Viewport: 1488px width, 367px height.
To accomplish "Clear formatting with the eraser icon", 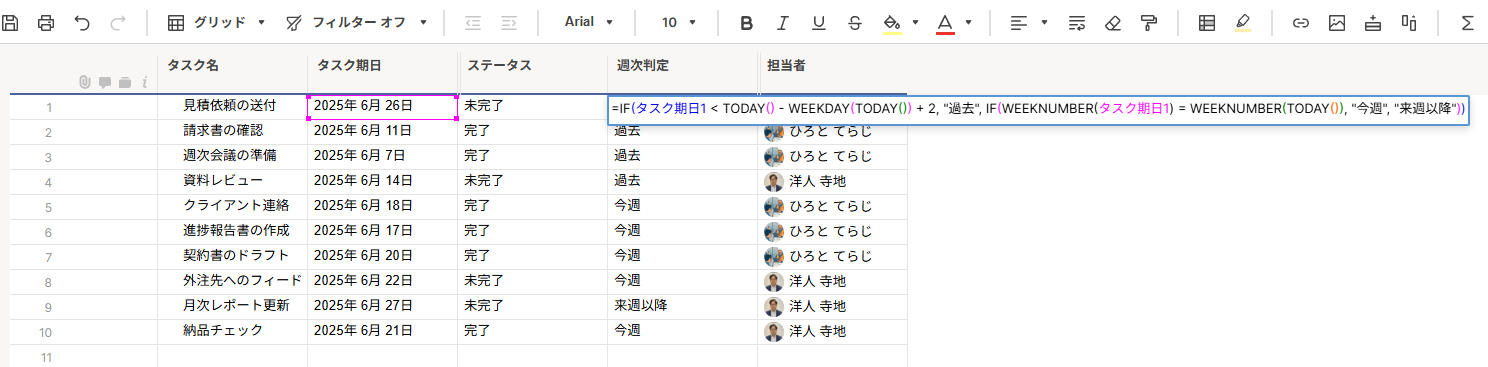I will pos(1113,22).
